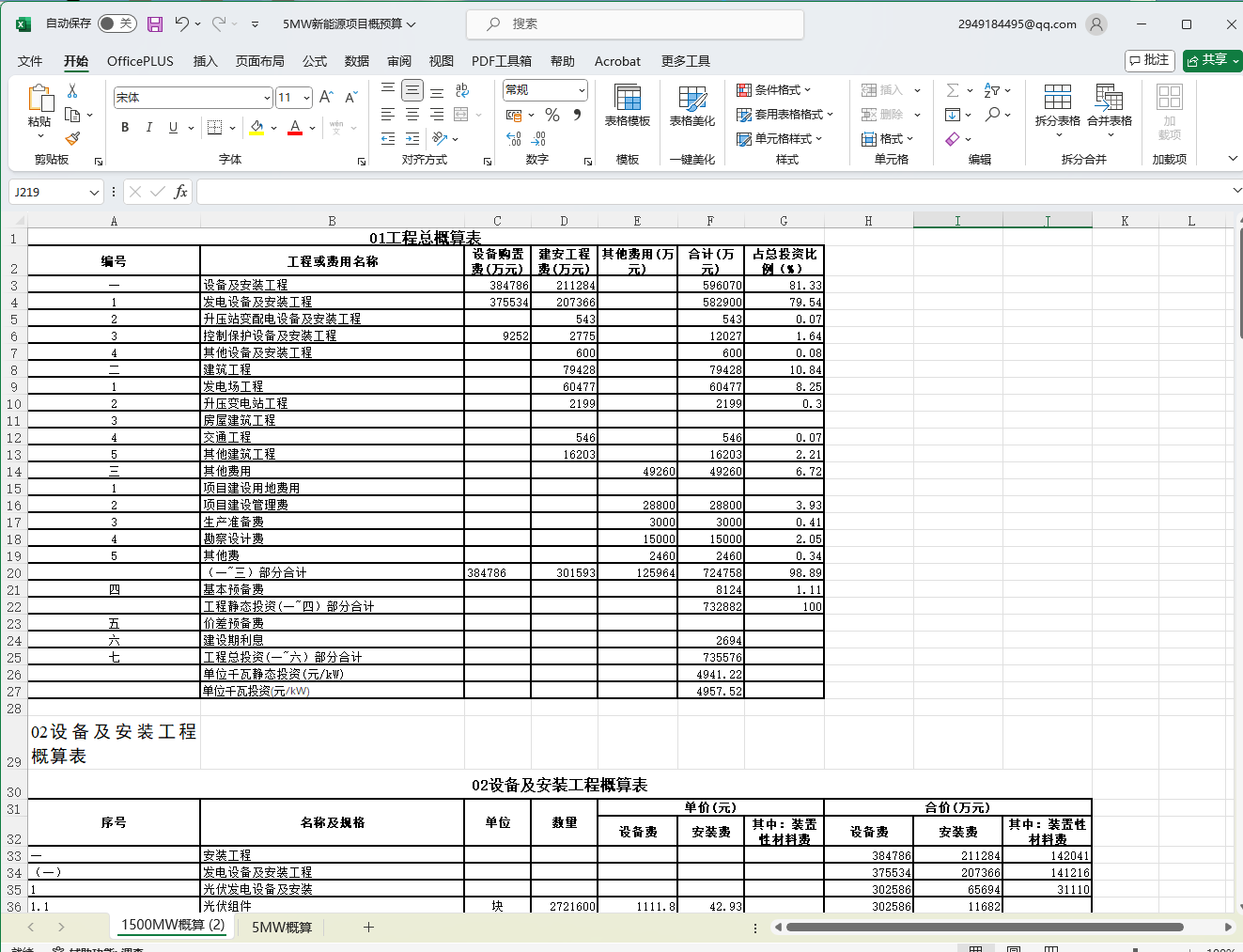Open the 表格模板 table templates
The width and height of the screenshot is (1243, 952).
628,104
